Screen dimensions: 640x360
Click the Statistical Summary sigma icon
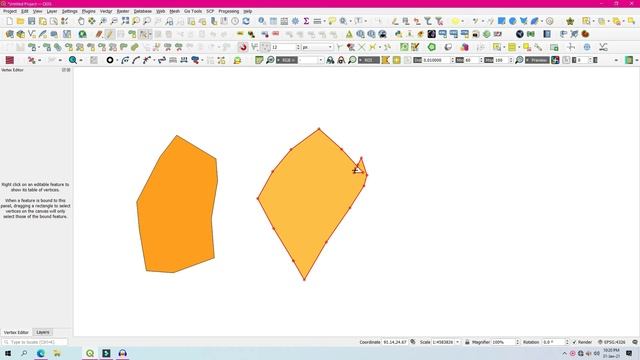[x=306, y=21]
